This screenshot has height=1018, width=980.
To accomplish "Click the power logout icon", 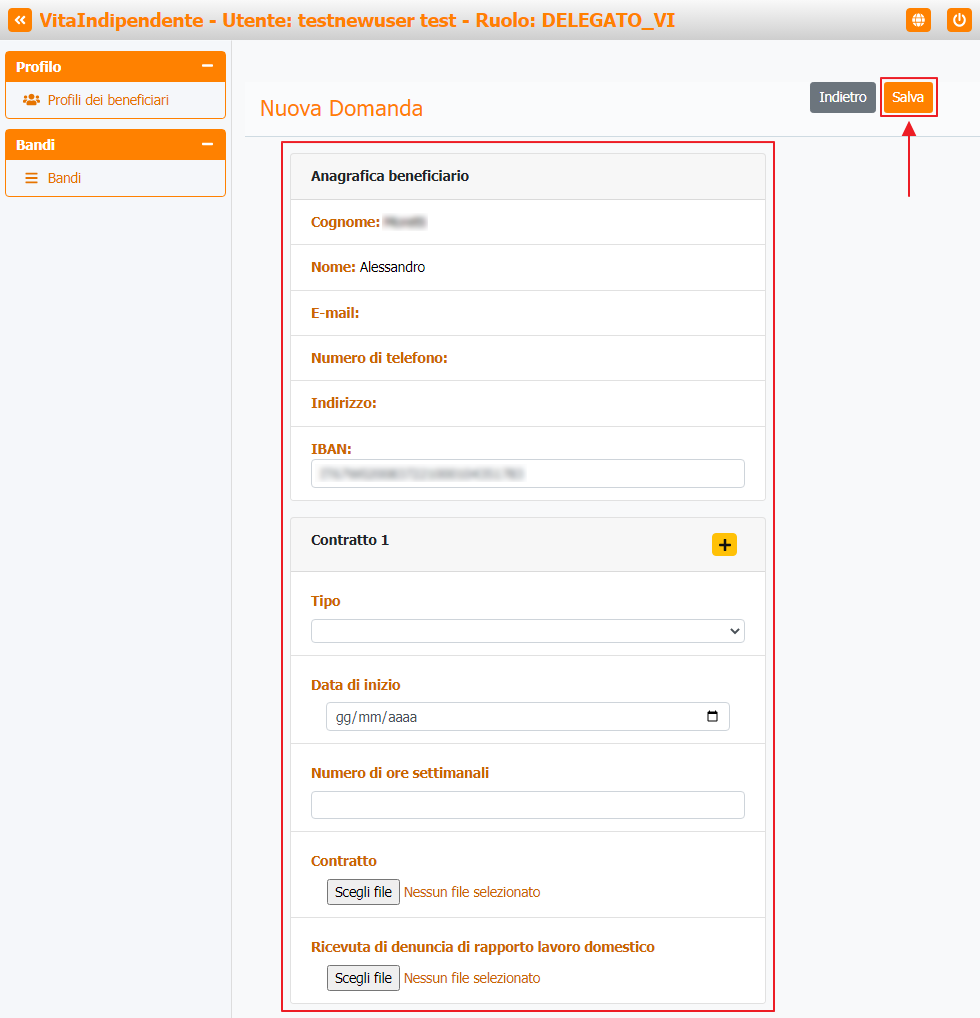I will click(x=959, y=20).
